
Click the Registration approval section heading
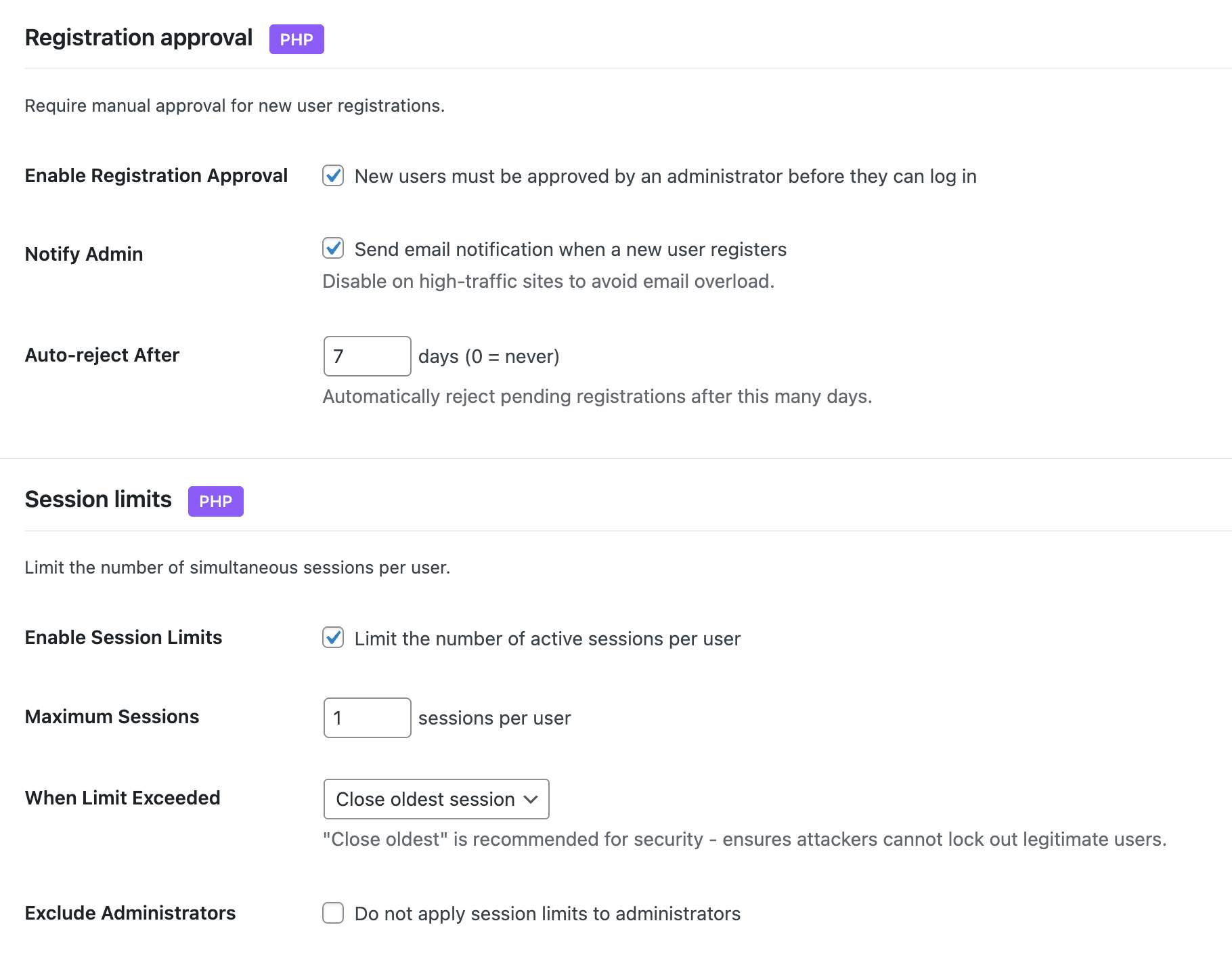(139, 38)
